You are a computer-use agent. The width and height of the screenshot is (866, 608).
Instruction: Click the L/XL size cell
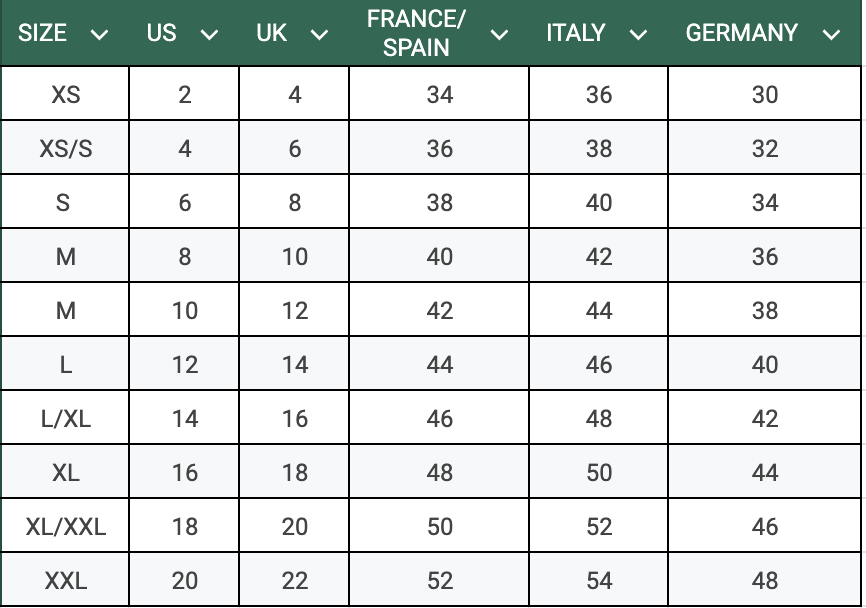(65, 419)
